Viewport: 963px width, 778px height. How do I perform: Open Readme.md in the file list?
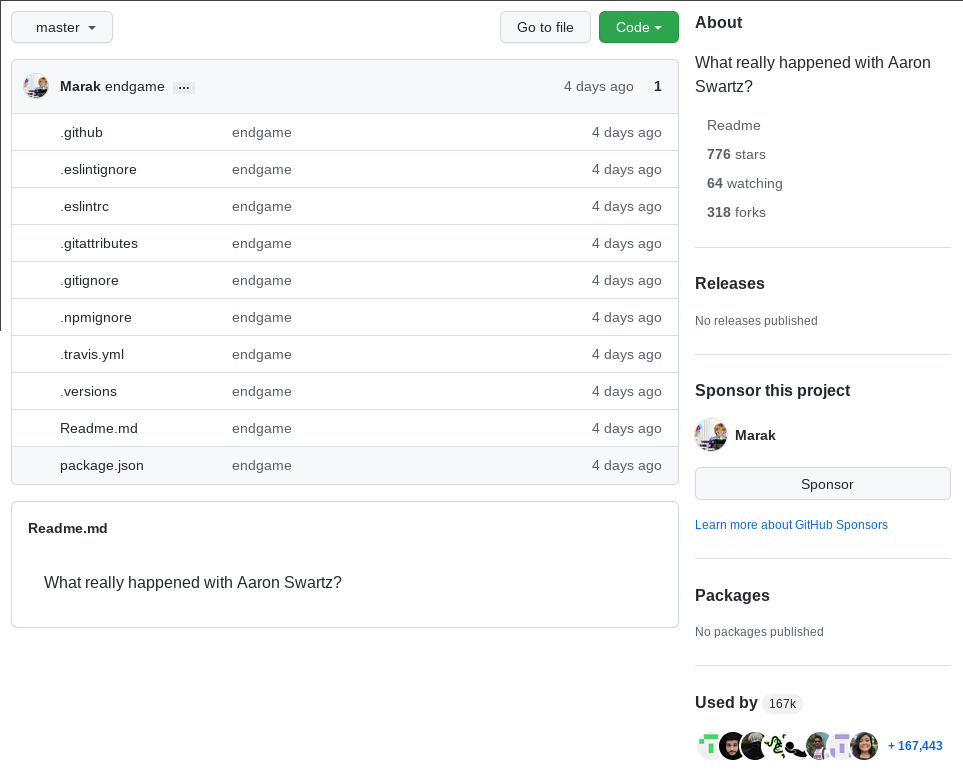tap(99, 429)
